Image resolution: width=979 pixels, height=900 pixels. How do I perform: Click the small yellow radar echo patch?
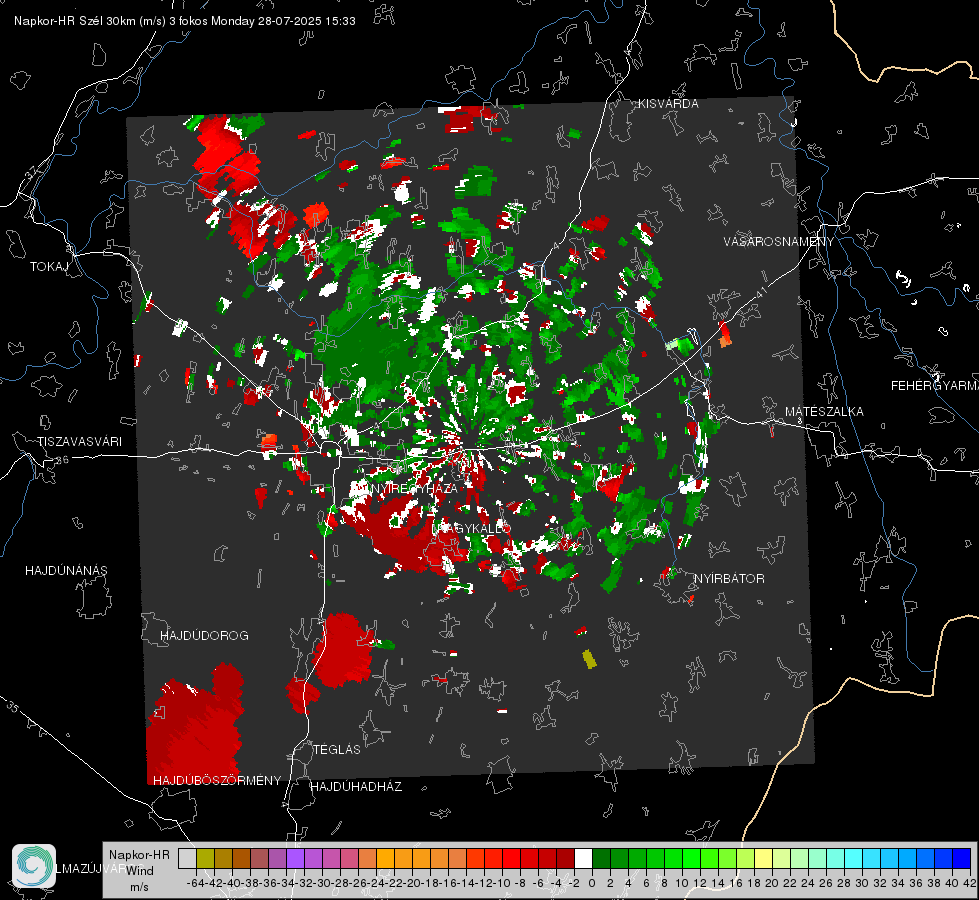589,659
